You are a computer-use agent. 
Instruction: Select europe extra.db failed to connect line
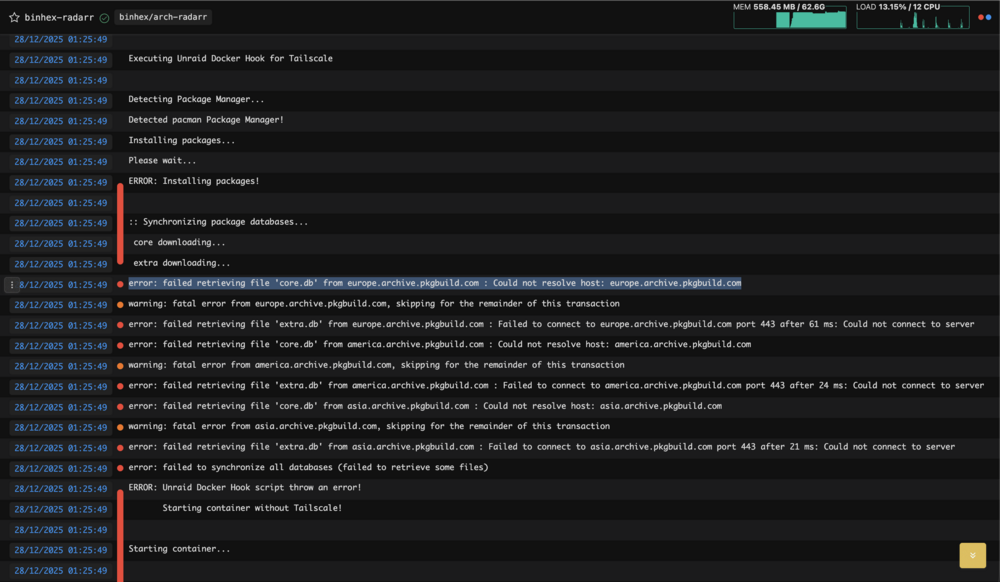(x=551, y=324)
